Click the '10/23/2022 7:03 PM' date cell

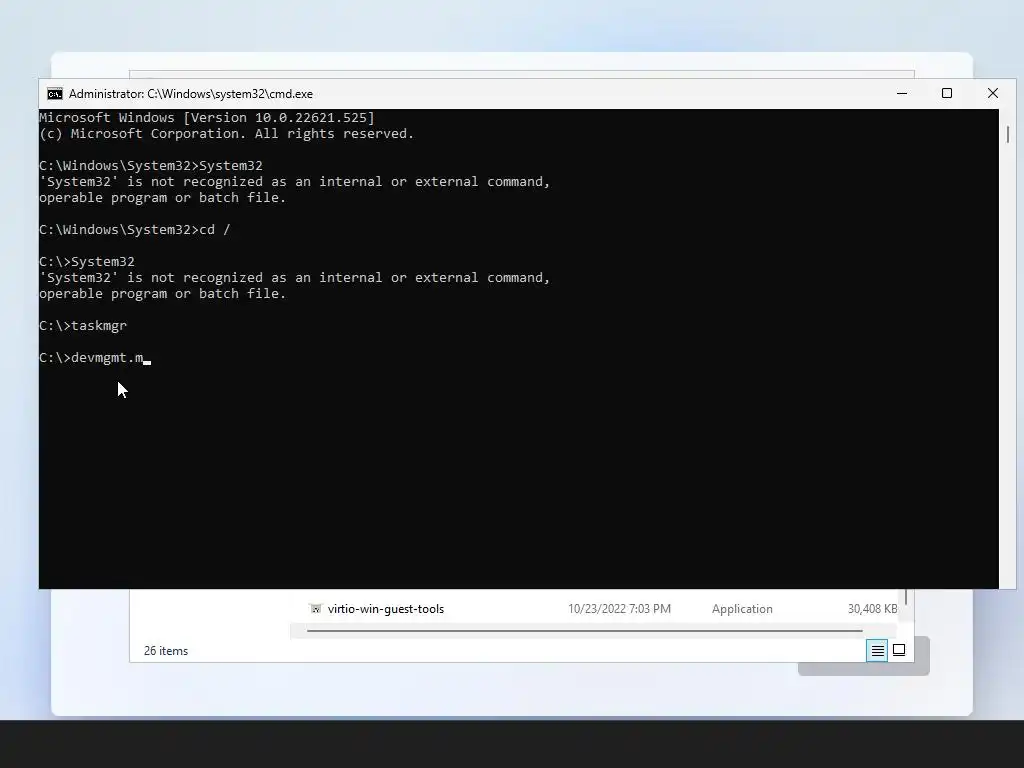click(619, 609)
